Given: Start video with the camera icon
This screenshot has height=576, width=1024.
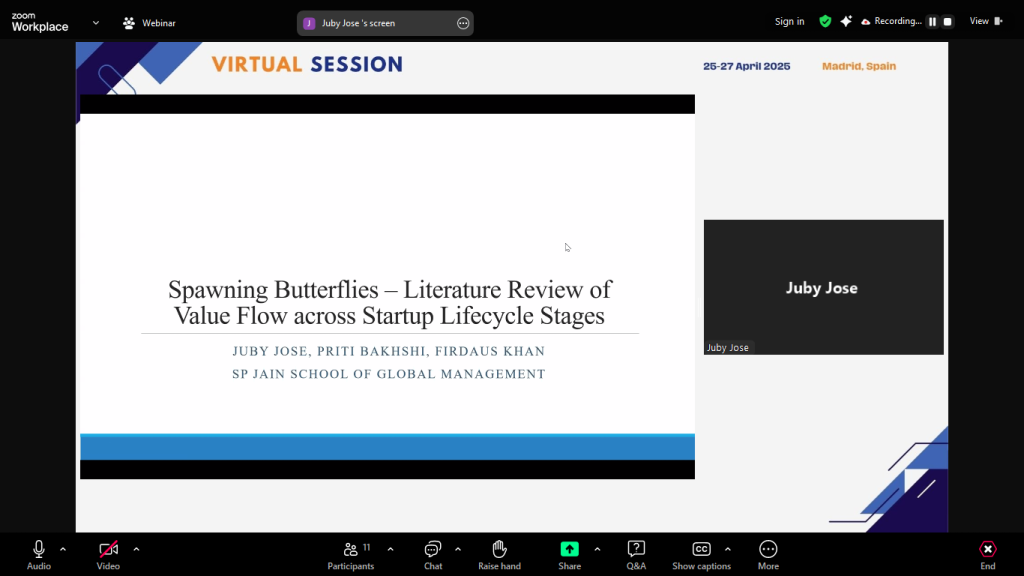Looking at the screenshot, I should 108,549.
